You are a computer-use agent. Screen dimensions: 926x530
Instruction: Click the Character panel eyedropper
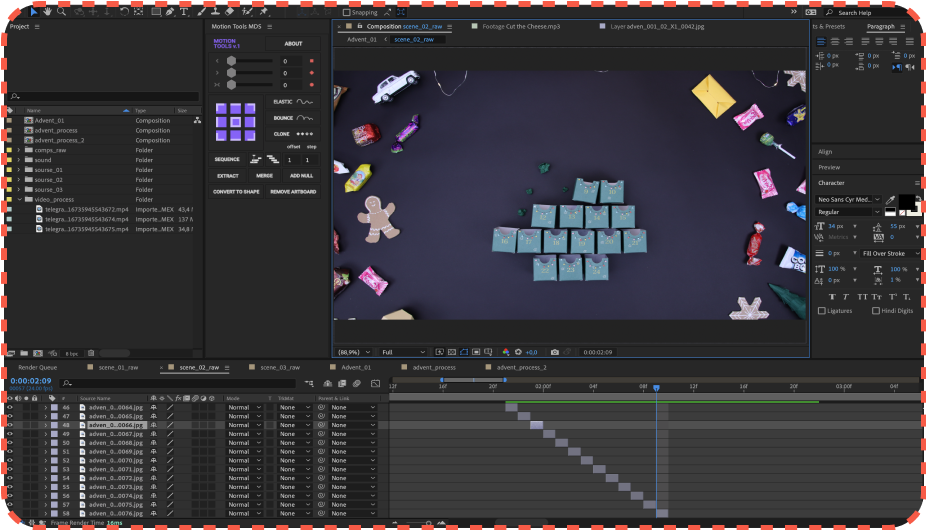890,200
